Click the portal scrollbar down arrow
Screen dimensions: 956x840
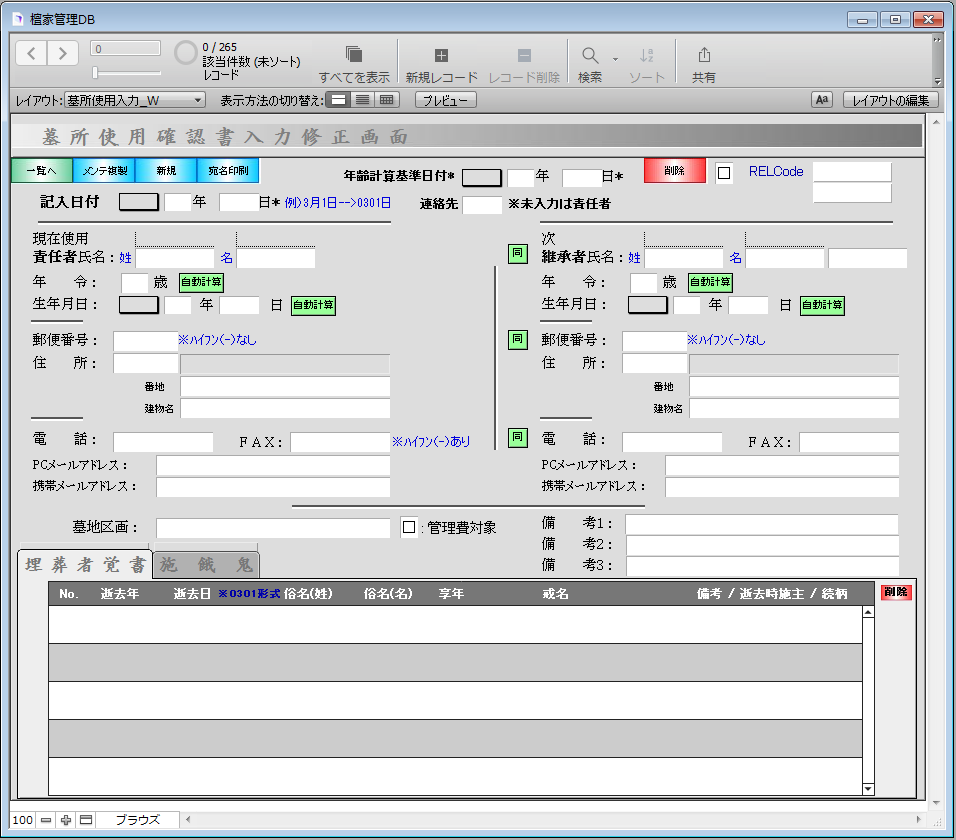point(868,789)
